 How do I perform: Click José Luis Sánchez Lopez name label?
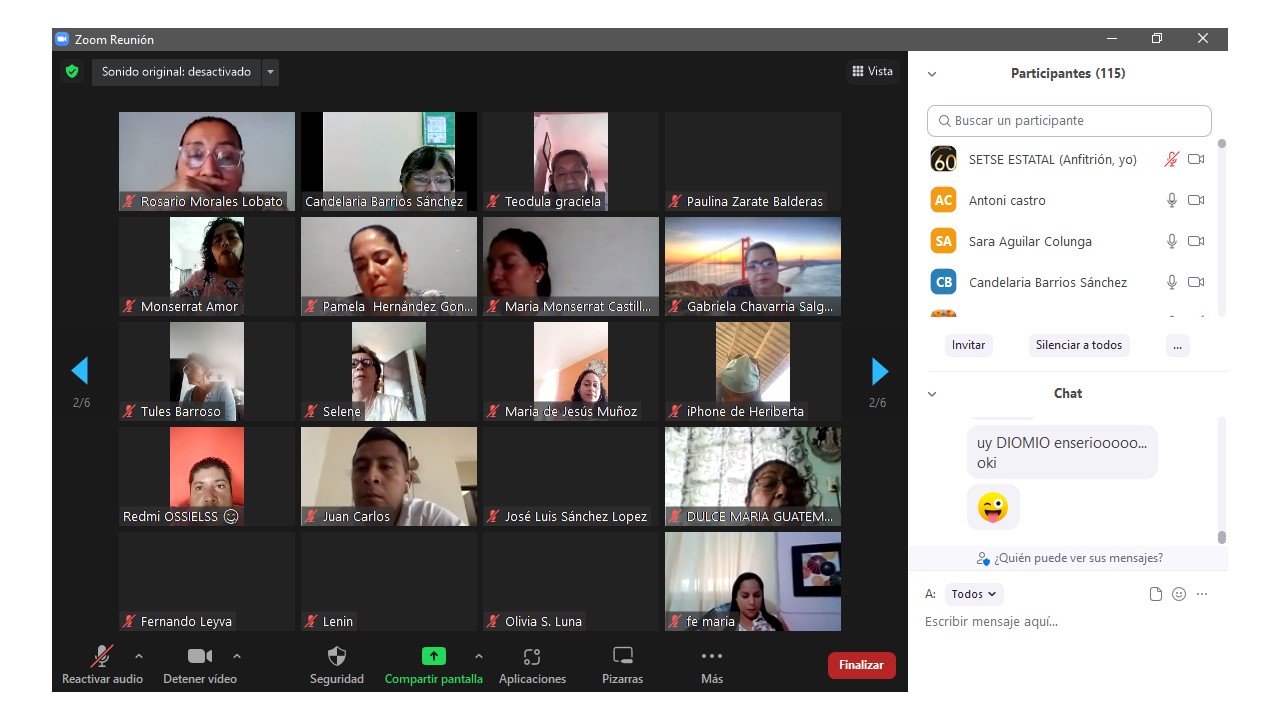(x=576, y=516)
